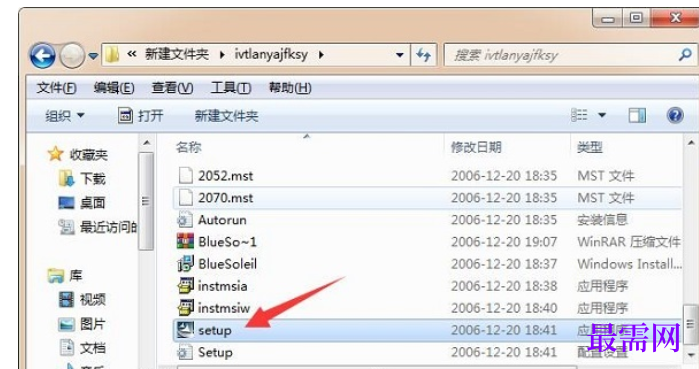Open 下载 in the navigation pane
This screenshot has width=699, height=369.
82,179
